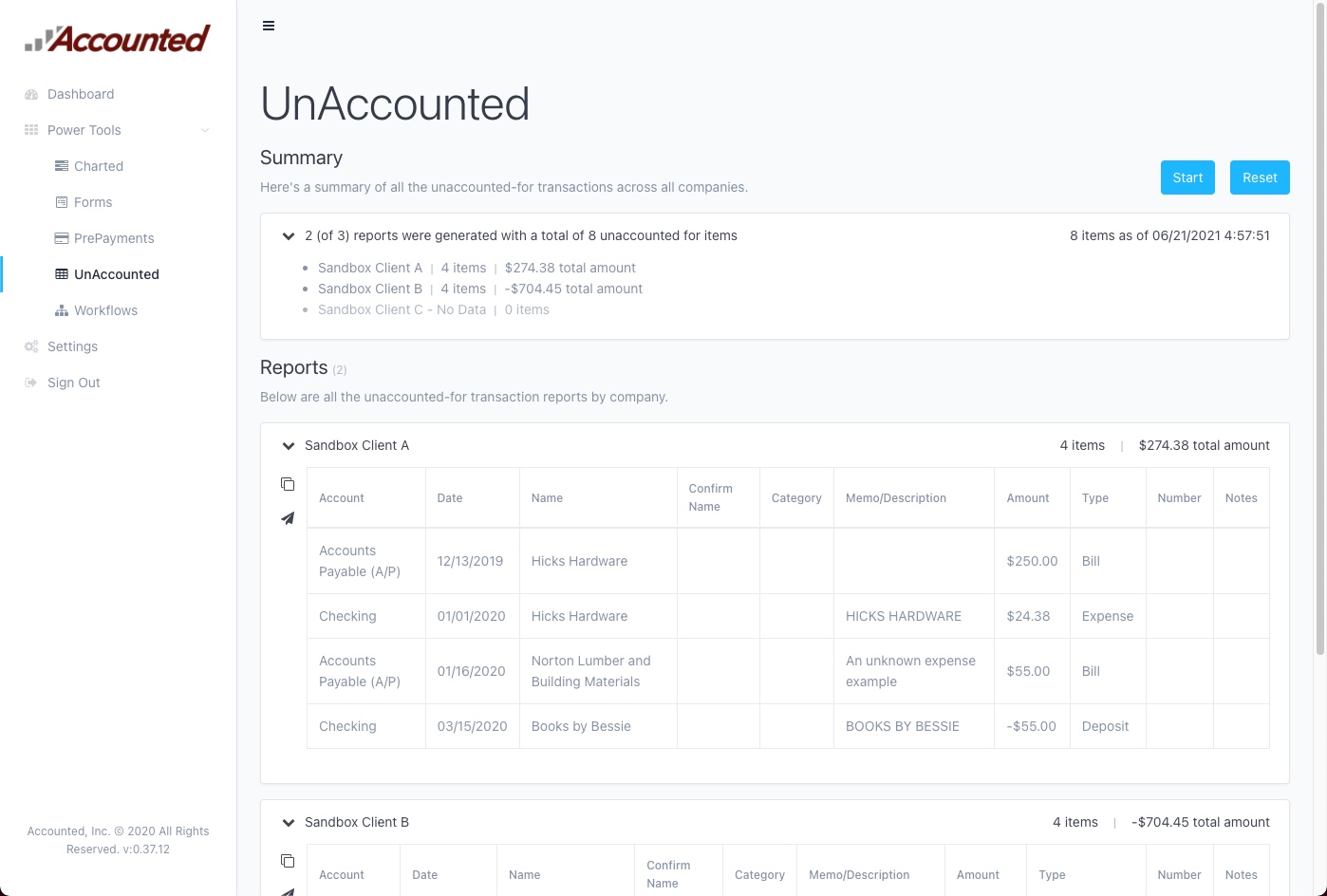Click the Reset button
The image size is (1327, 896).
coord(1260,177)
